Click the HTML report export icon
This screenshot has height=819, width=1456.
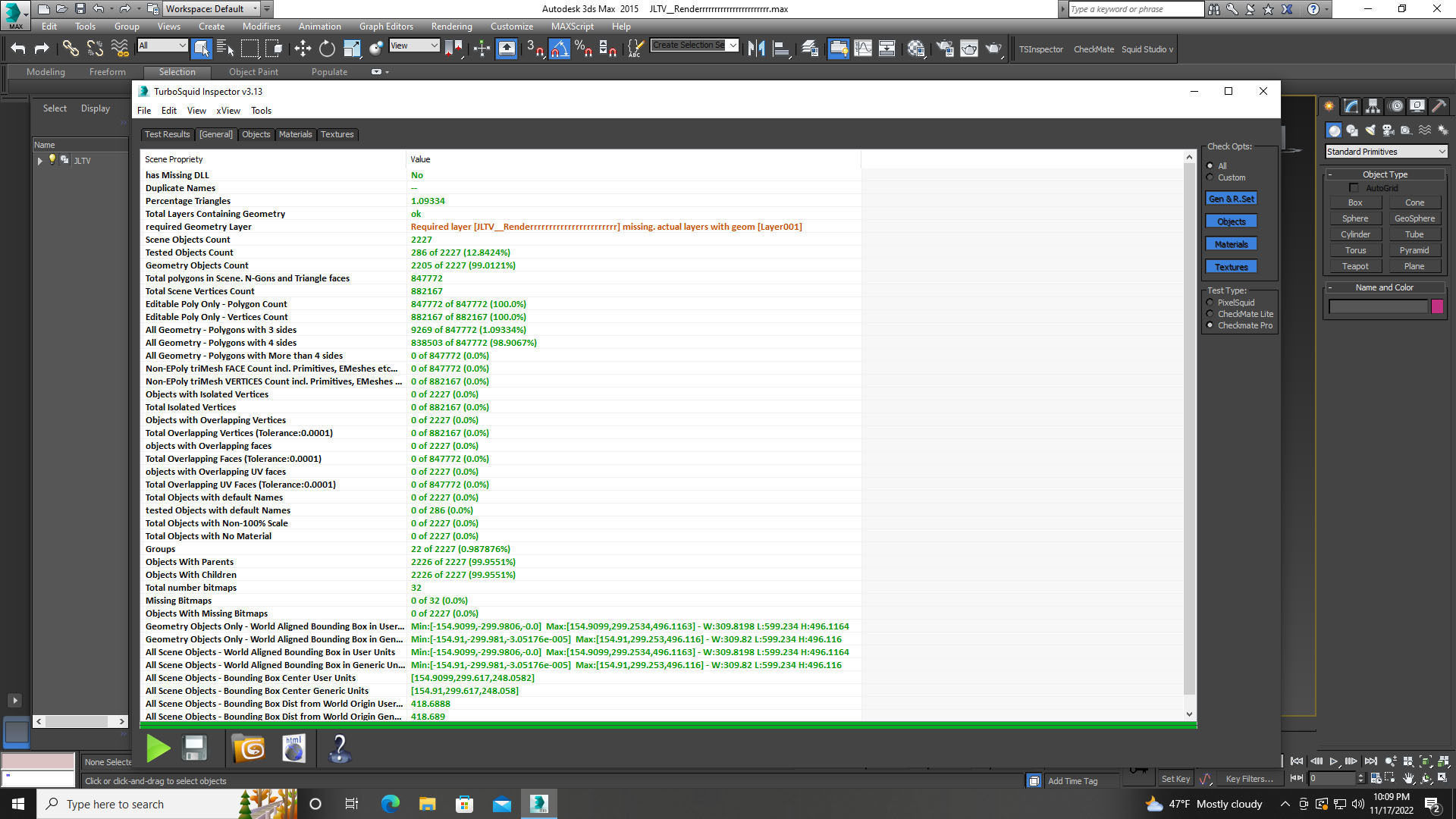293,748
